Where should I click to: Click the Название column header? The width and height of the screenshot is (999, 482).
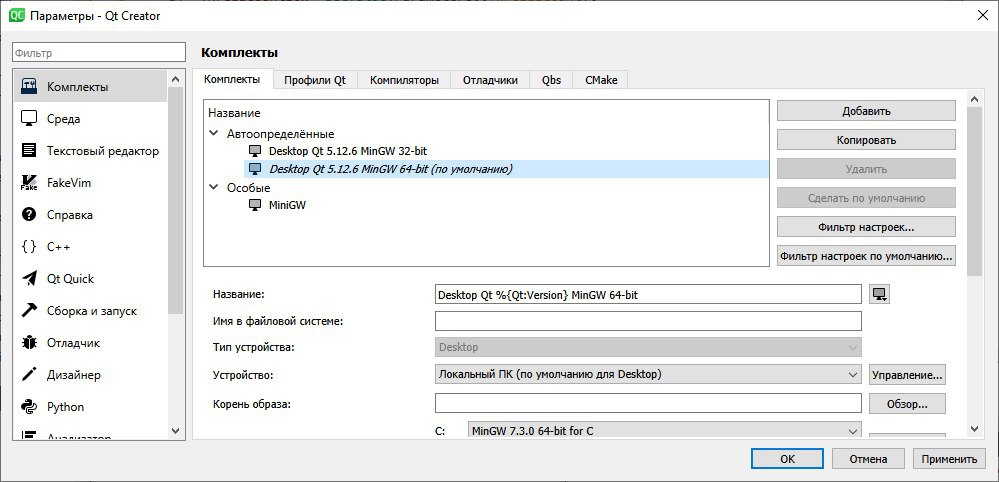point(234,113)
